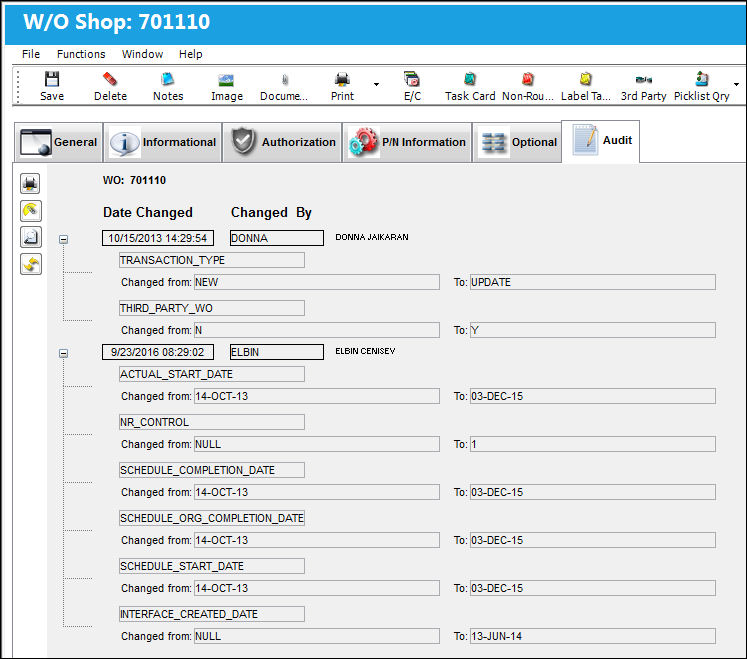Collapse the 10/15/2013 audit entry
This screenshot has width=747, height=659.
click(x=63, y=239)
